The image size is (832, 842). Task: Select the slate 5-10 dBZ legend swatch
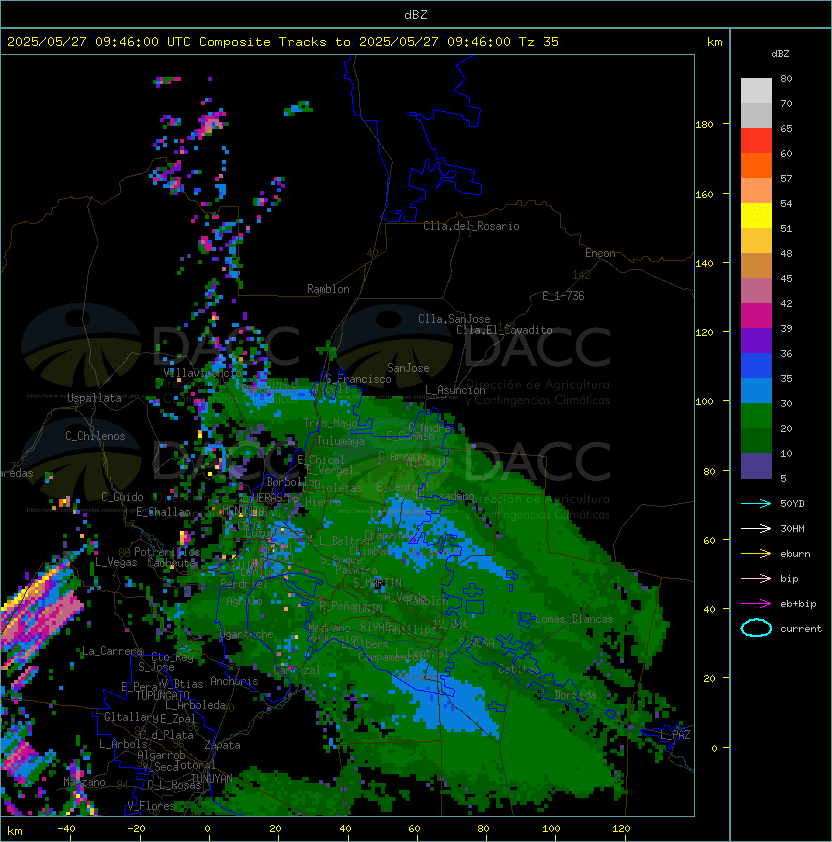[756, 466]
